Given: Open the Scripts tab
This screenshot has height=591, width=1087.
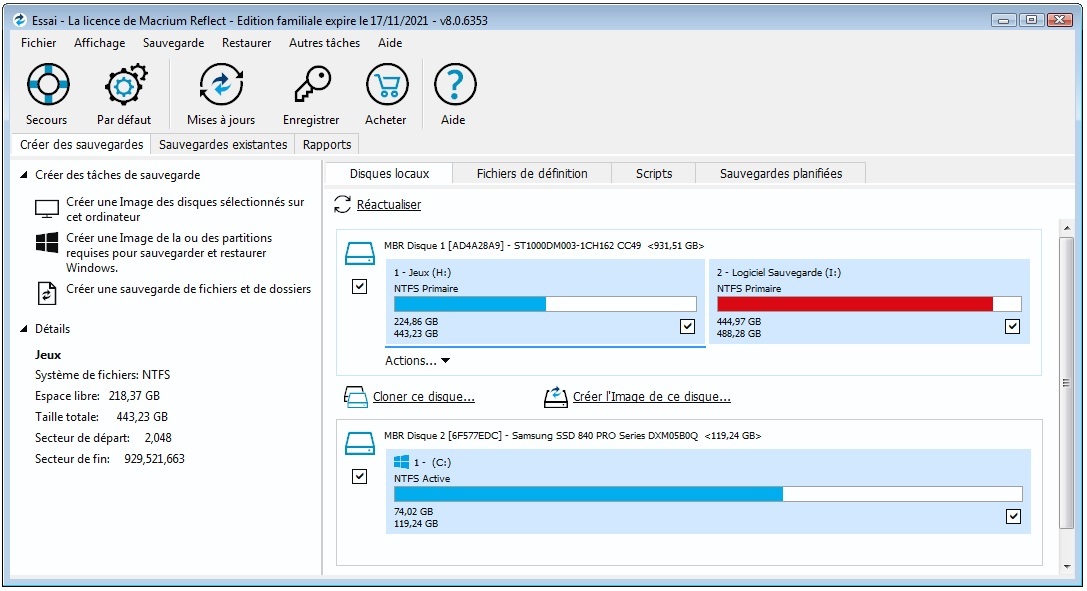Looking at the screenshot, I should tap(654, 174).
